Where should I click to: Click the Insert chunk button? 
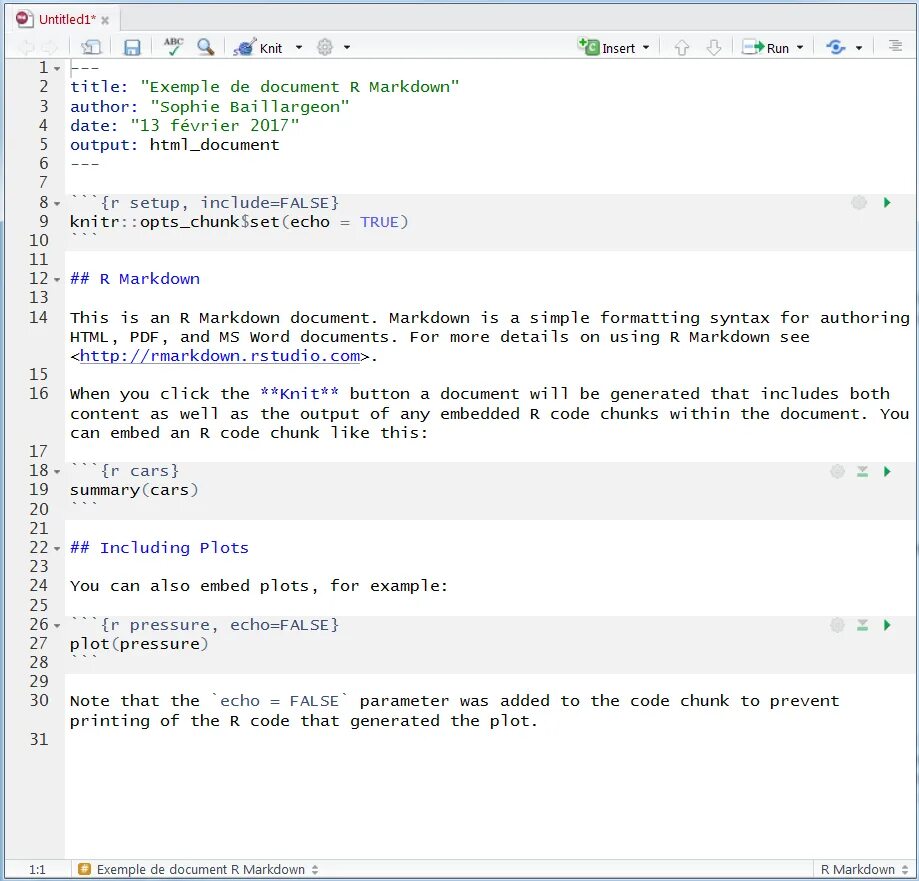(607, 47)
